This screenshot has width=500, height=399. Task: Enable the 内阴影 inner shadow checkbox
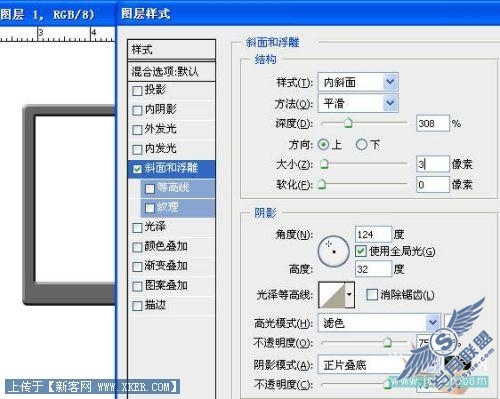coord(137,110)
